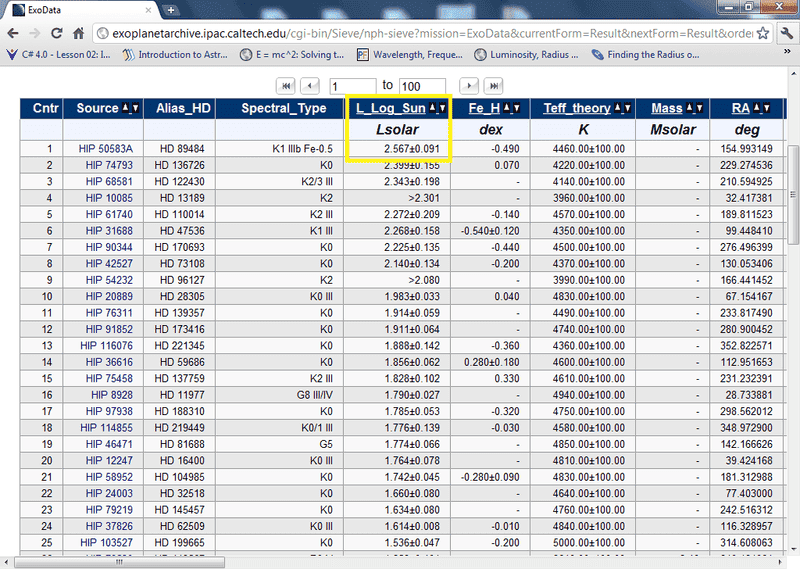Click the previous page arrow button
The height and width of the screenshot is (569, 800).
tap(310, 85)
